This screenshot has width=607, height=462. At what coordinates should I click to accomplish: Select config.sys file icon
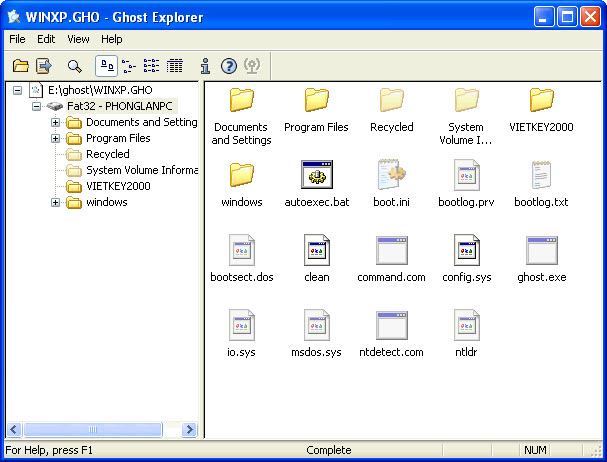tap(466, 250)
